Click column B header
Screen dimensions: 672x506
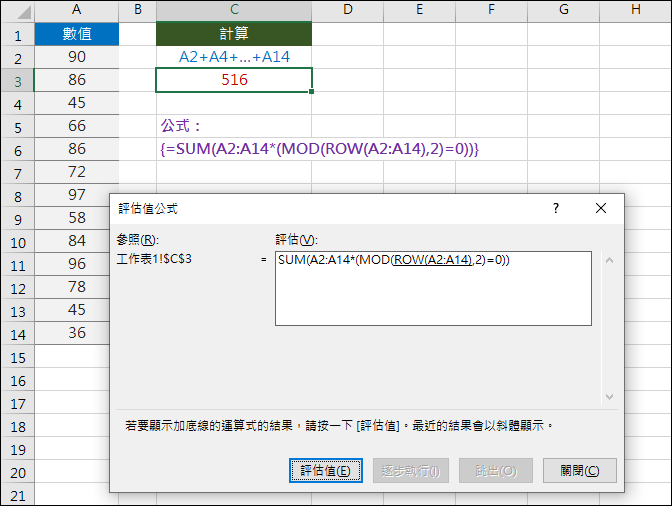point(138,10)
